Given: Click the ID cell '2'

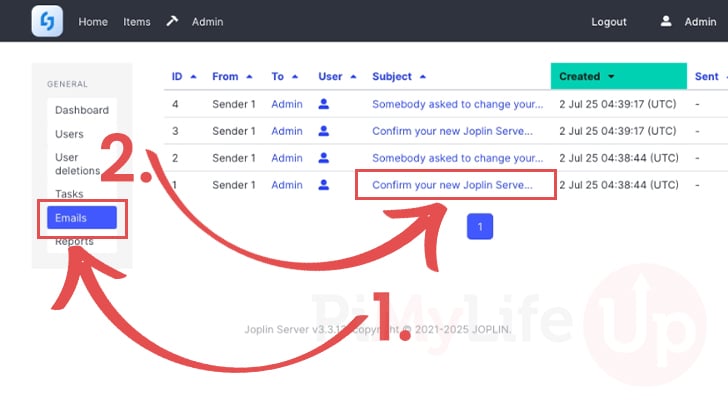Looking at the screenshot, I should [x=175, y=158].
